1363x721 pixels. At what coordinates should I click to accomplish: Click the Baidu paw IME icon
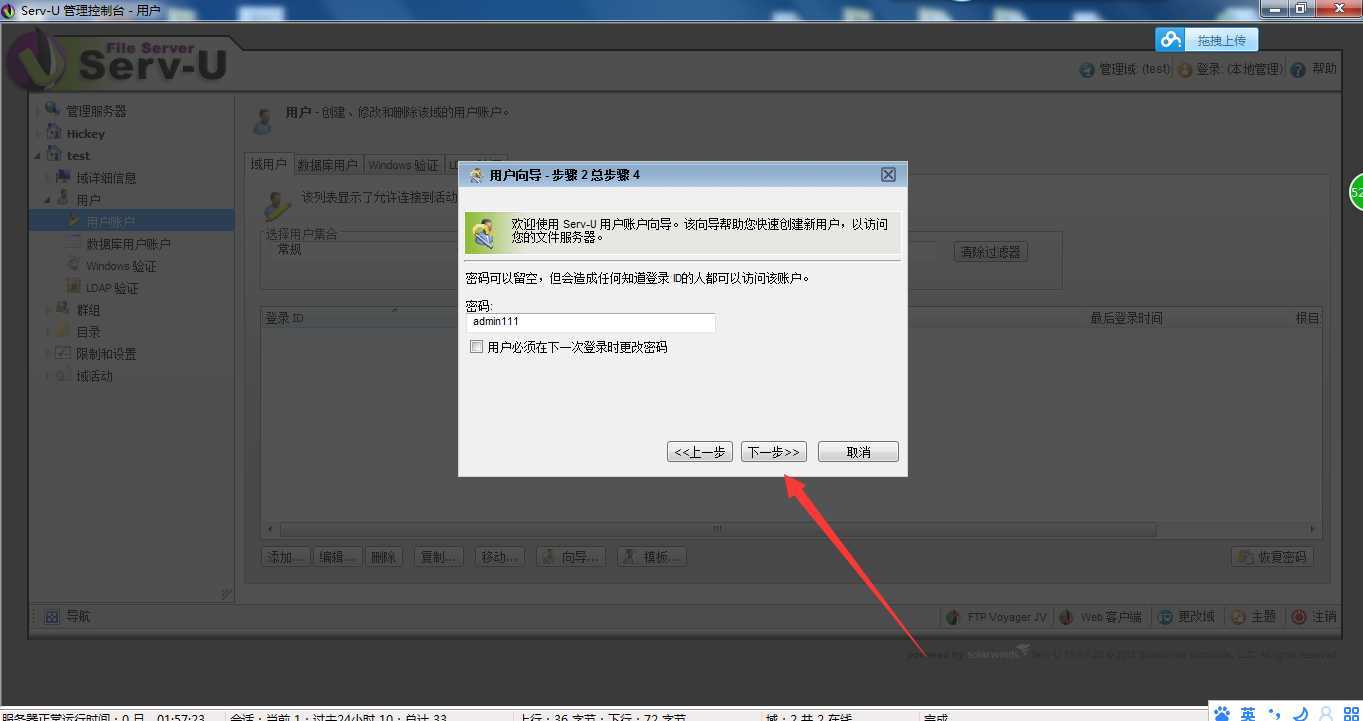pos(1222,713)
